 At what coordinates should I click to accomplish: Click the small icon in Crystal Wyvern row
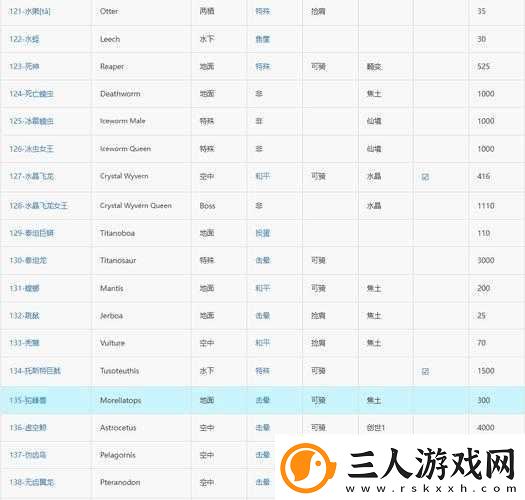click(425, 176)
